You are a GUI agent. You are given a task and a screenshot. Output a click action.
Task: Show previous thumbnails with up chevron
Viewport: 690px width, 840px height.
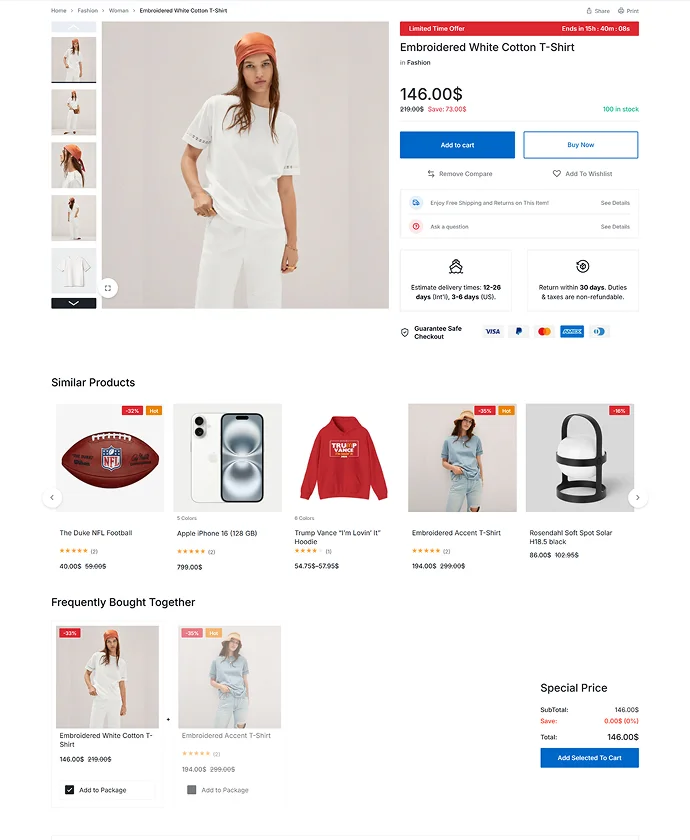coord(74,27)
